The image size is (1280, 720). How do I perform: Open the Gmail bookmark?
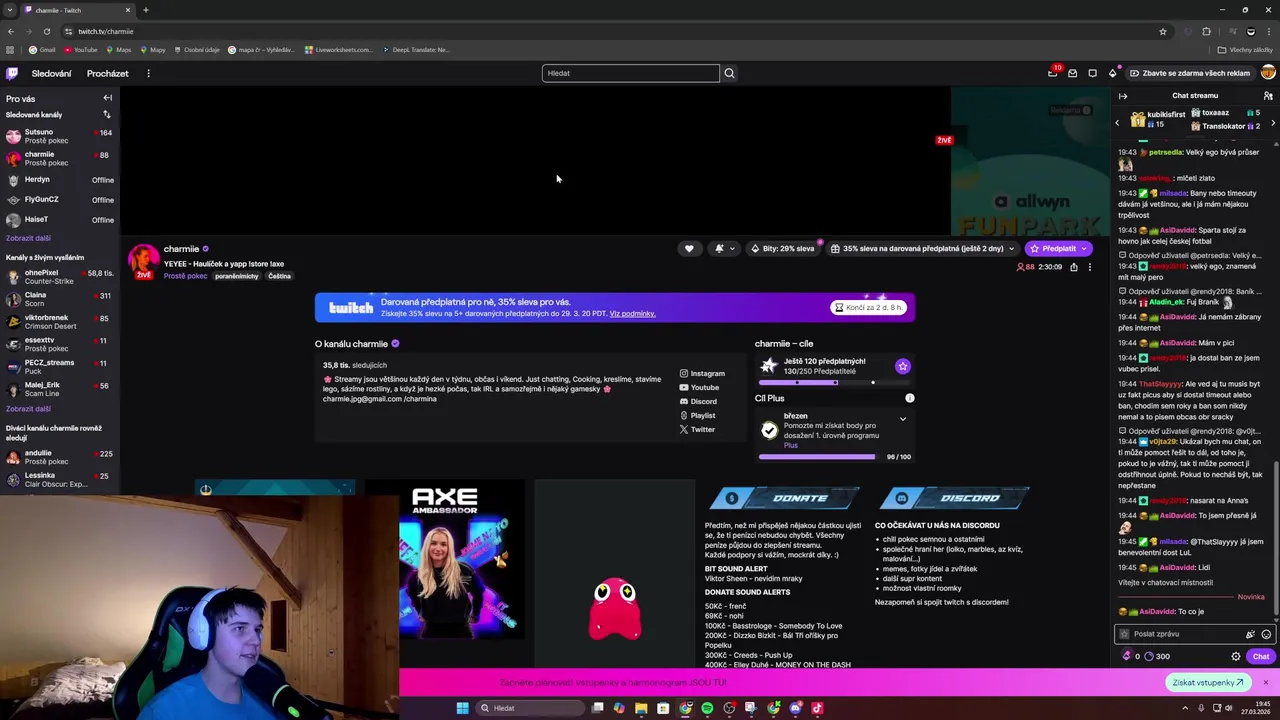[x=42, y=49]
